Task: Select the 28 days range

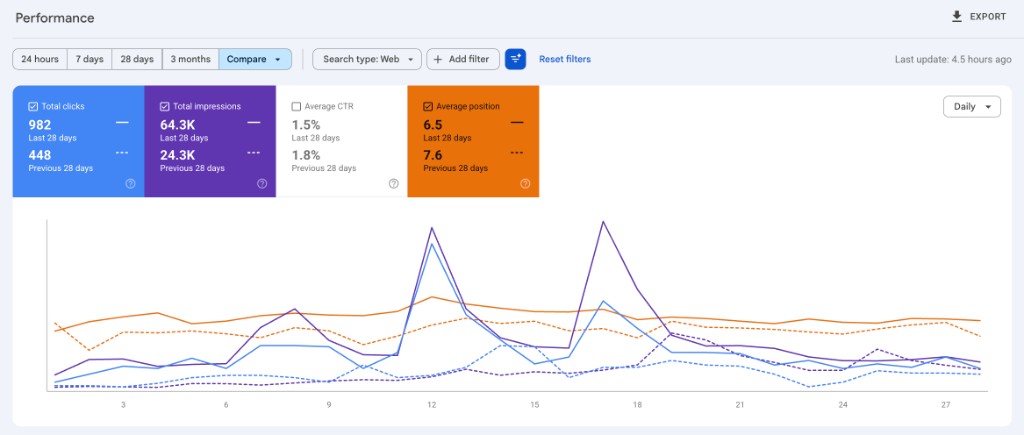Action: pos(136,59)
